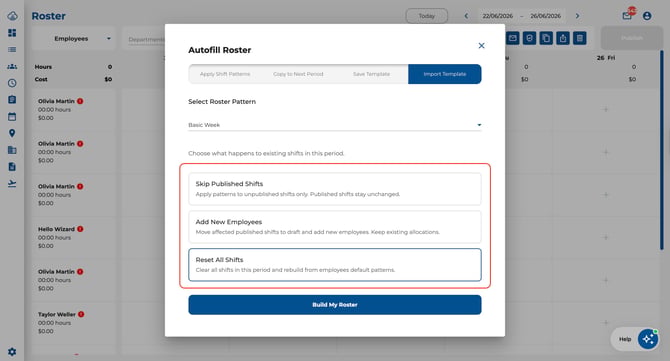Click the trash delete toolbar icon
670x361 pixels.
click(579, 38)
